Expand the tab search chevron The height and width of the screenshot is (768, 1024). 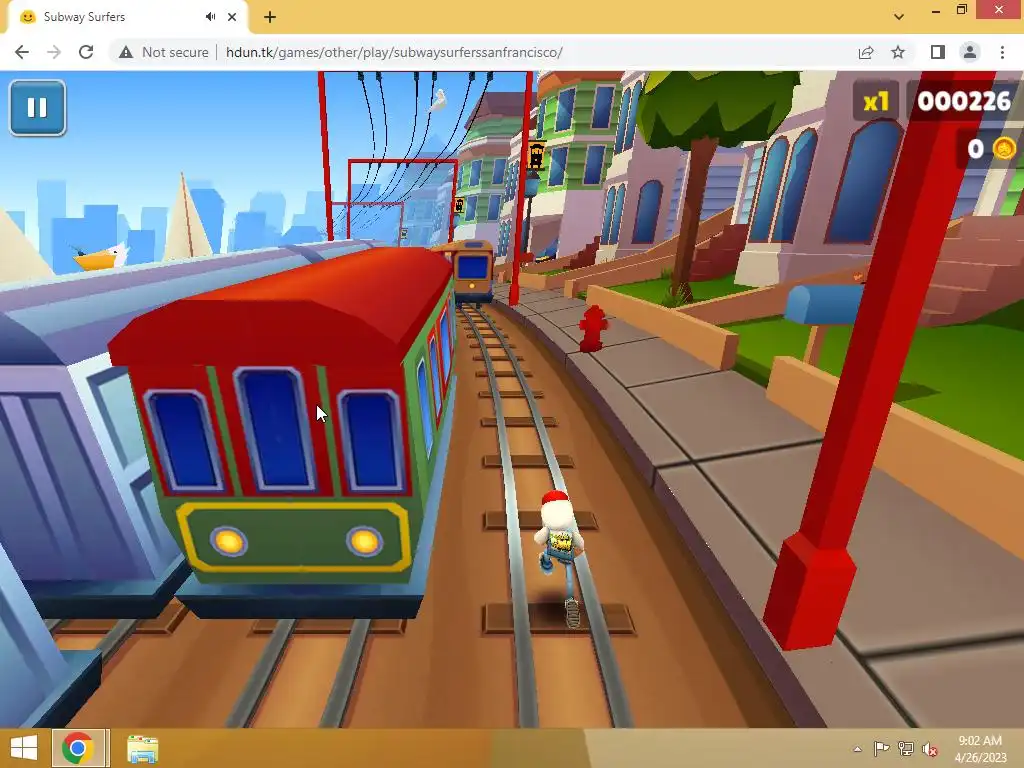899,17
